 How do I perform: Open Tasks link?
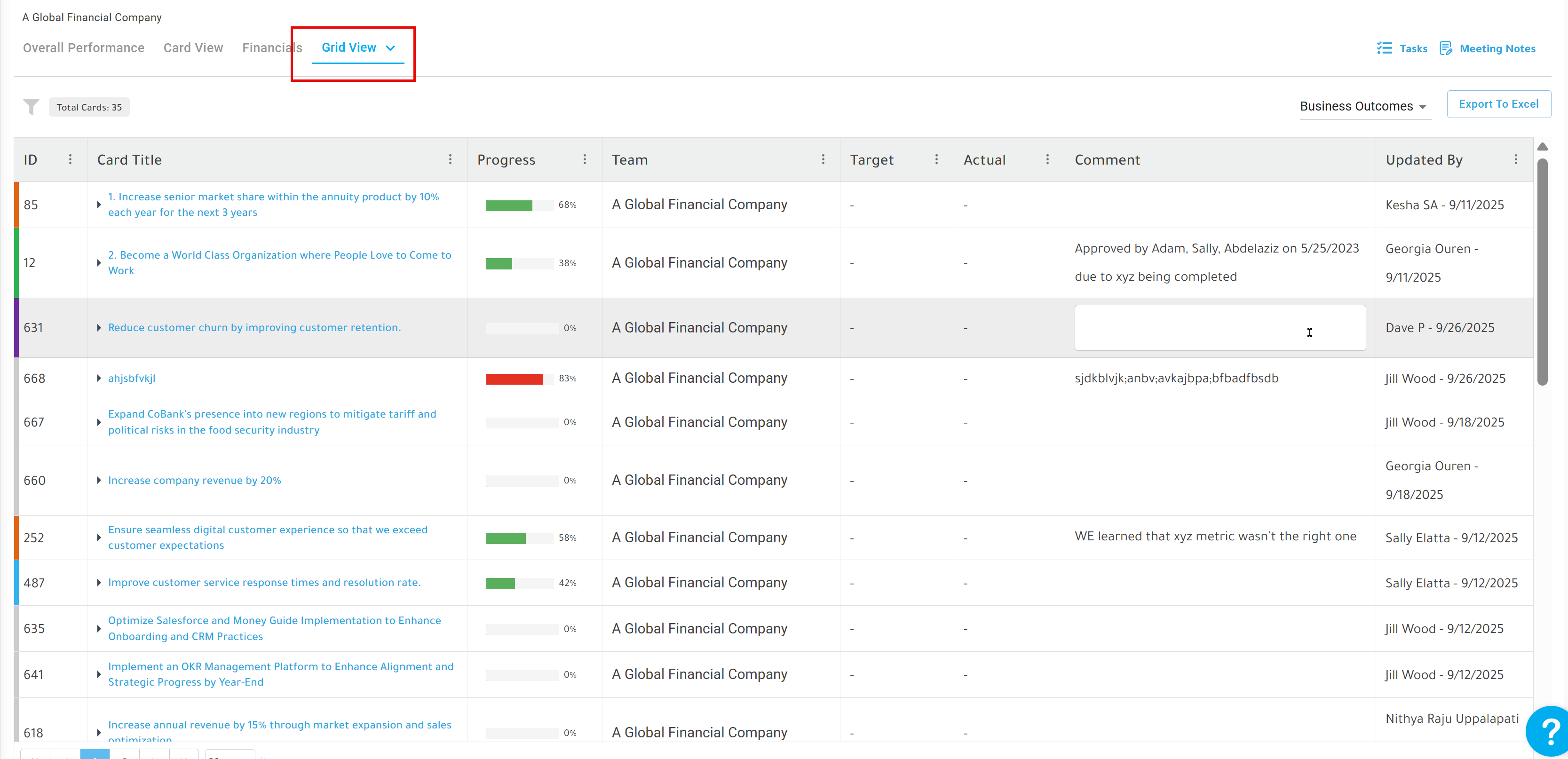point(1413,48)
